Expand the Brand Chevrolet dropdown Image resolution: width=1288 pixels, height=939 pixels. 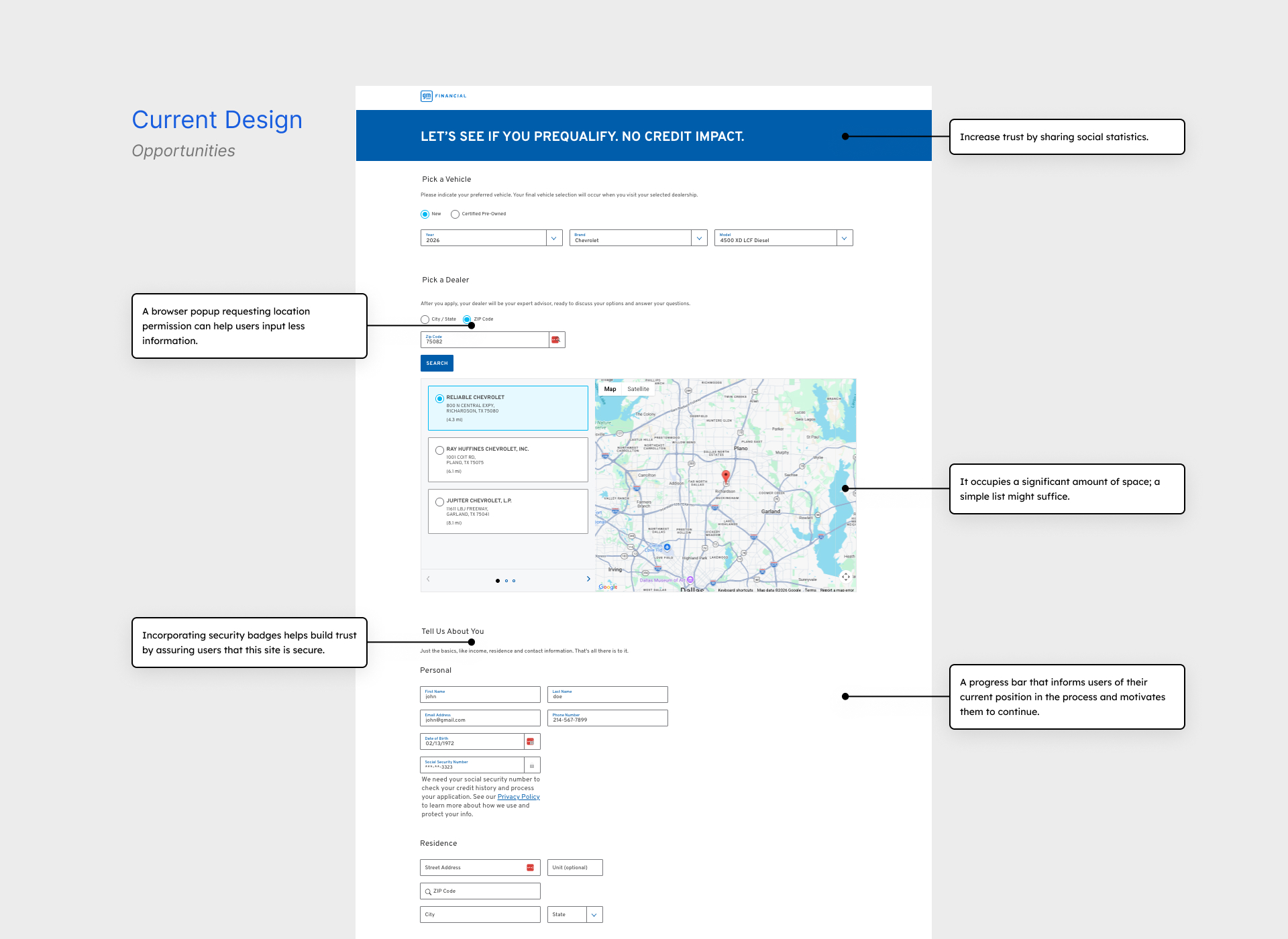coord(699,238)
